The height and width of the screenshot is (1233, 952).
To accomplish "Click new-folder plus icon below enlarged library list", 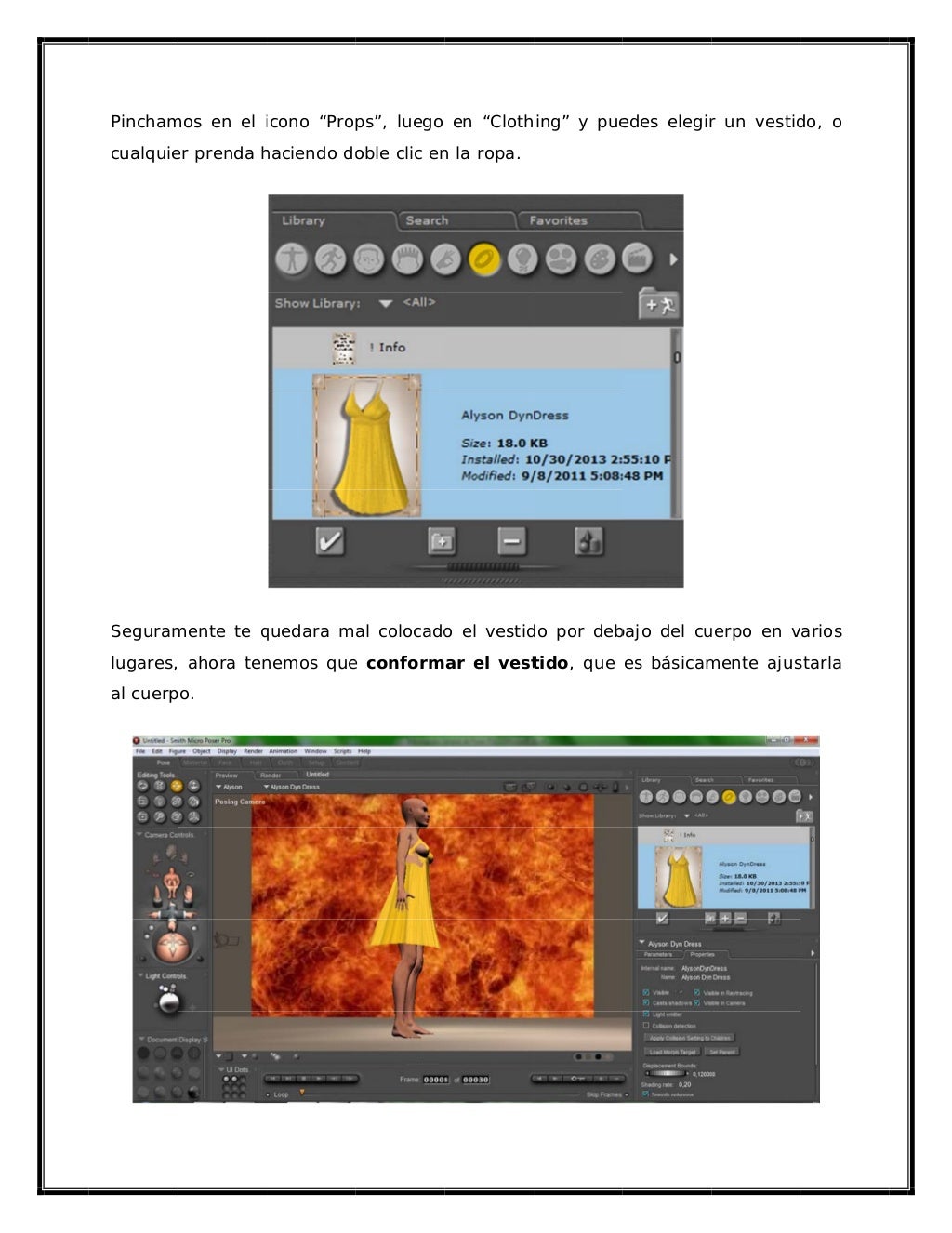I will [442, 541].
